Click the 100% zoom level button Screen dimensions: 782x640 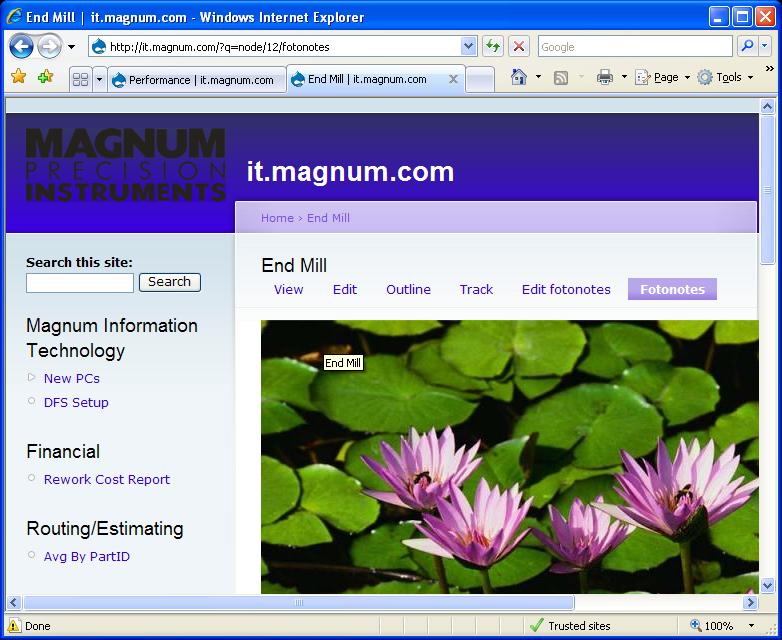pyautogui.click(x=712, y=626)
